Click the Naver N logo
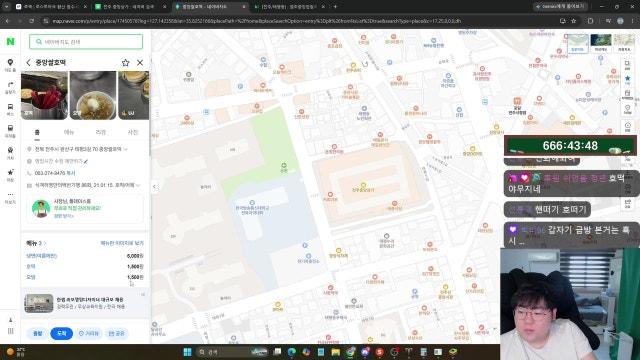 [10, 42]
